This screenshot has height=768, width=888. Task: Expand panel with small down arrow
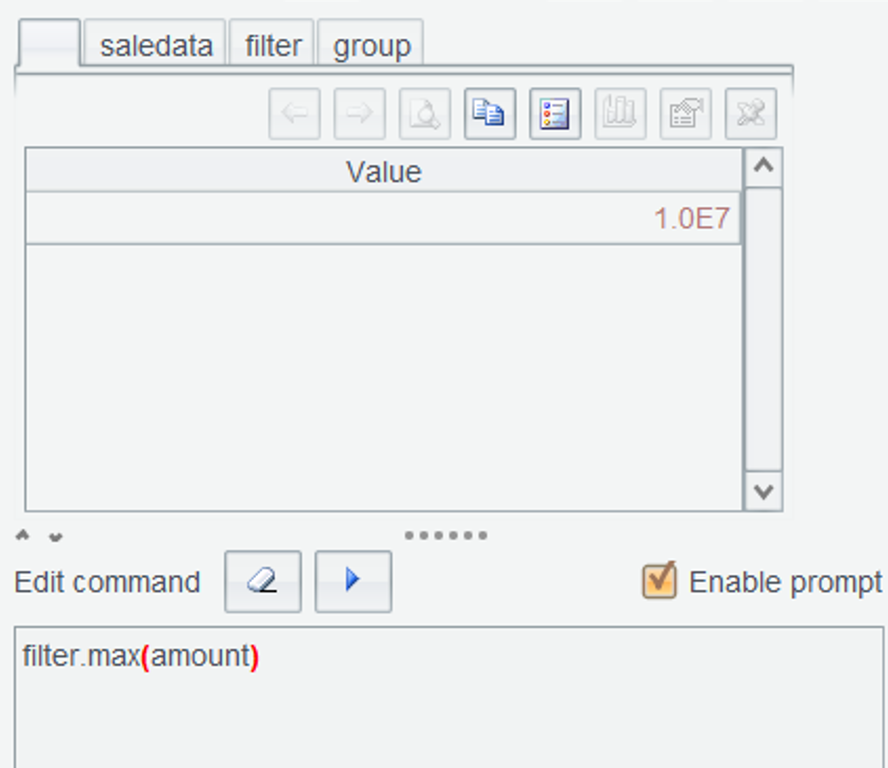tap(56, 536)
